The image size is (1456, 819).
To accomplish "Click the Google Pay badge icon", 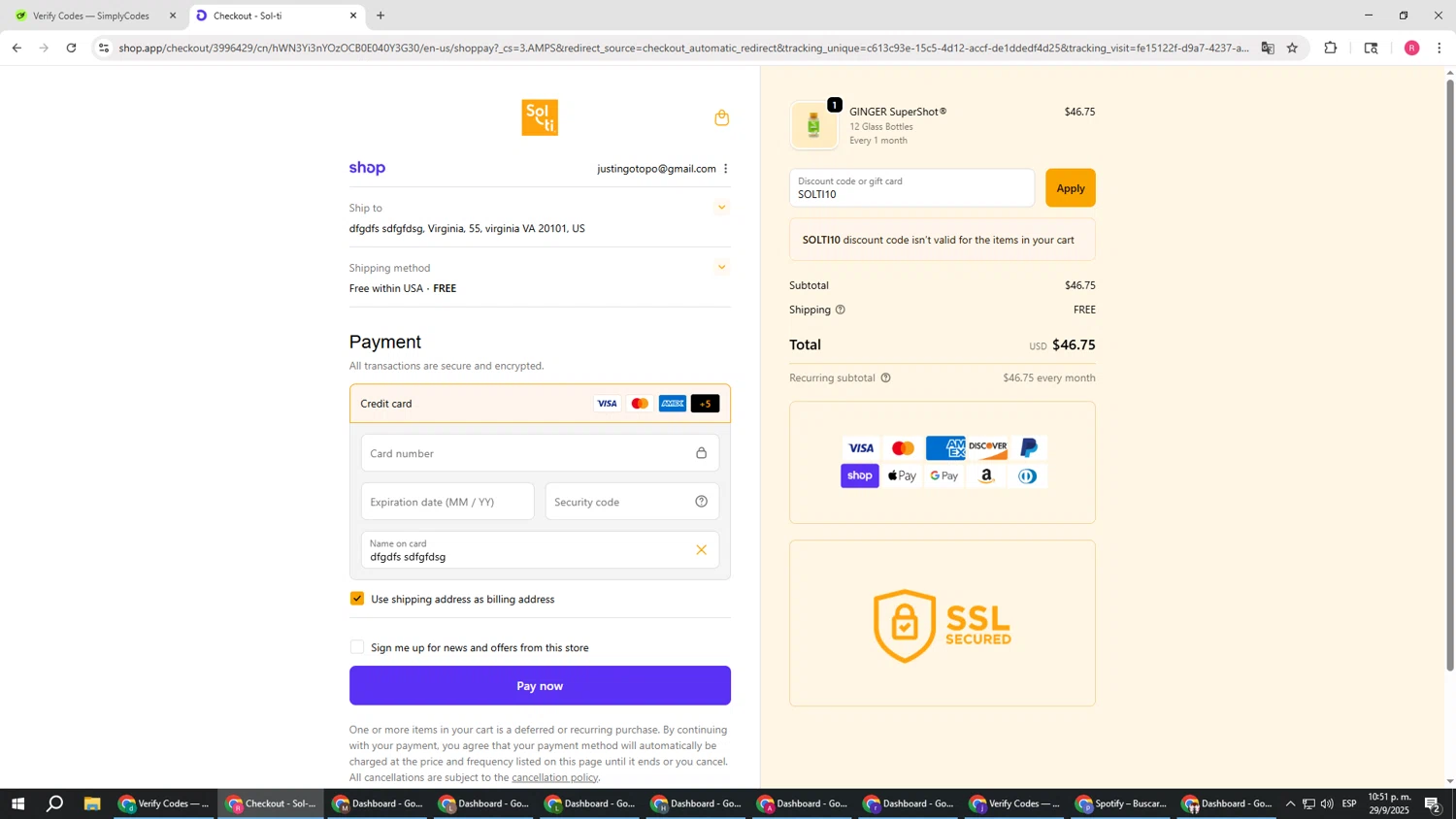I will pyautogui.click(x=944, y=475).
